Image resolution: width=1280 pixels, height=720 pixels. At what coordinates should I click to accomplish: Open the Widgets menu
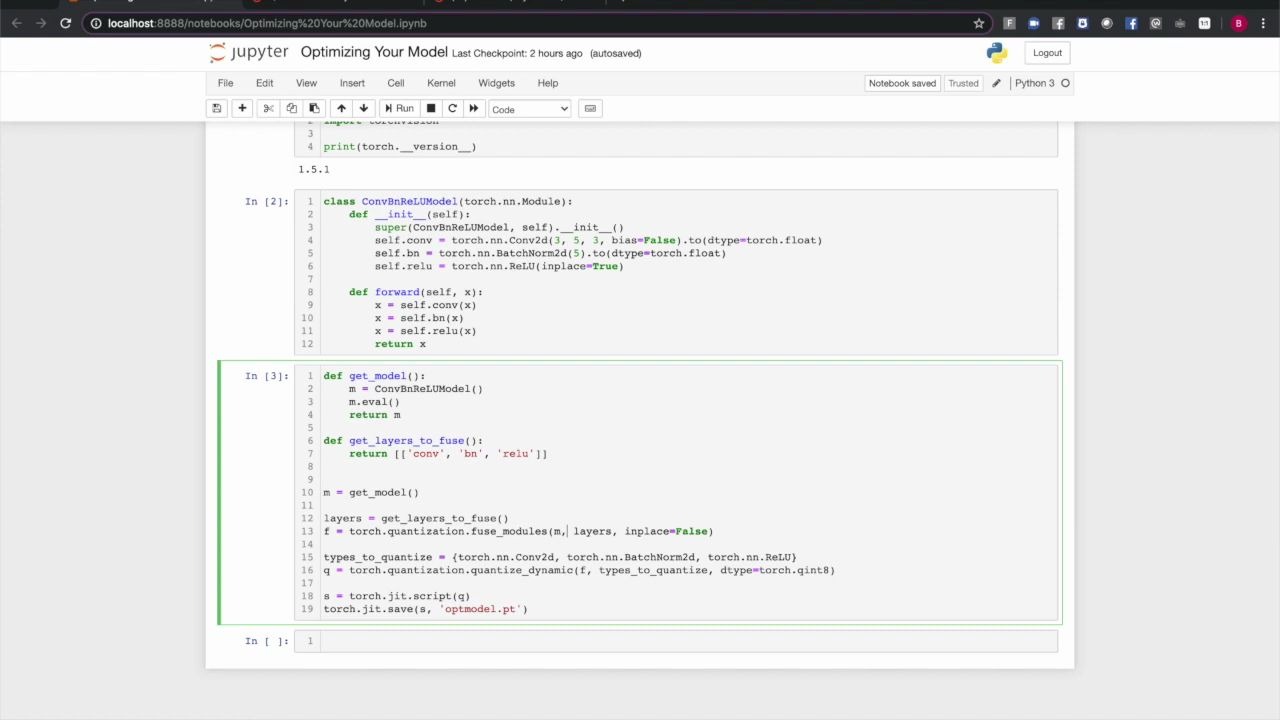point(496,83)
